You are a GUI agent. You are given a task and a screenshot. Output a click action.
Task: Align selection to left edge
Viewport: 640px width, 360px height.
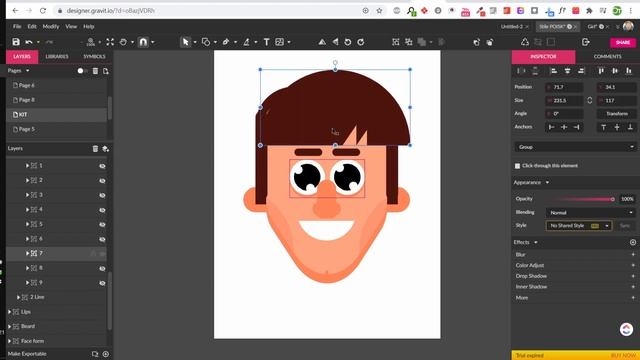click(554, 71)
